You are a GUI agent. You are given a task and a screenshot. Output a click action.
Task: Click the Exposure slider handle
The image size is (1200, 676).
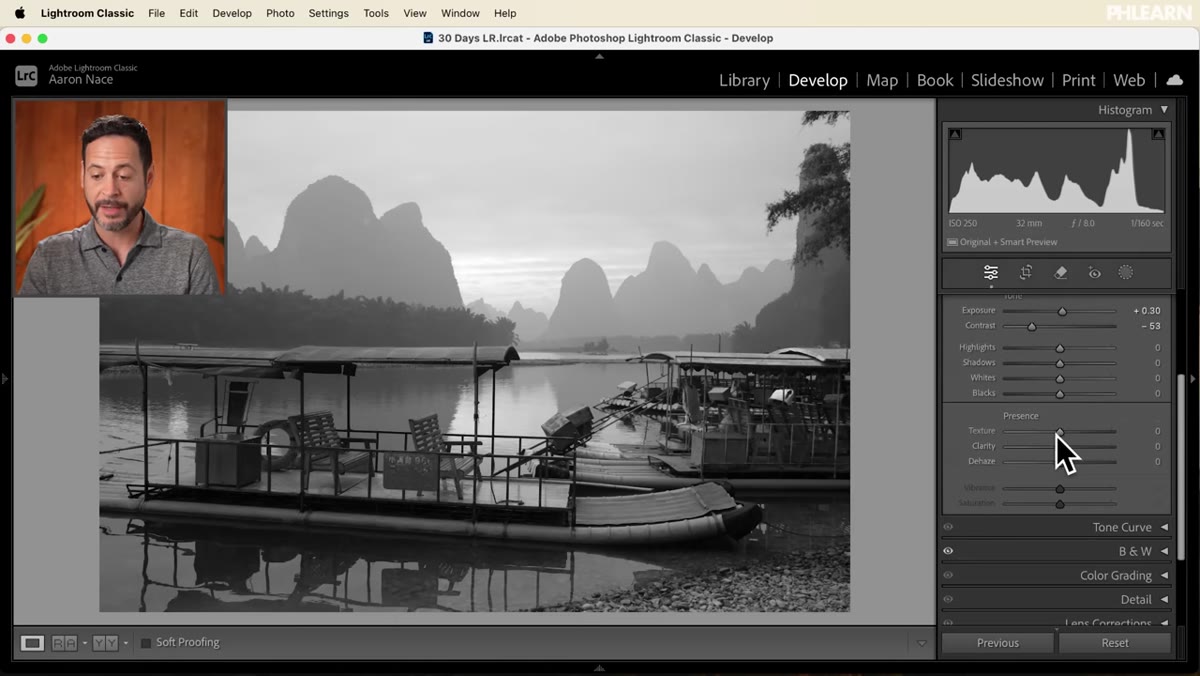(x=1062, y=311)
